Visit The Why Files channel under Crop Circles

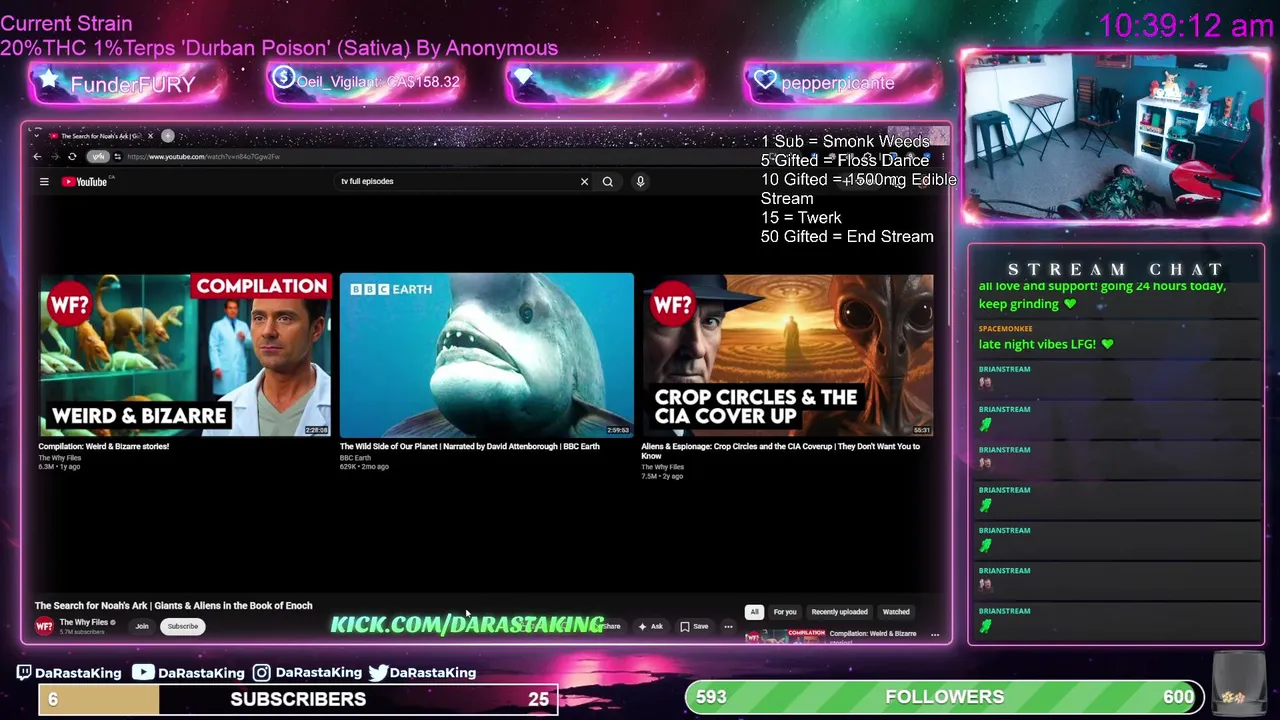pos(662,467)
